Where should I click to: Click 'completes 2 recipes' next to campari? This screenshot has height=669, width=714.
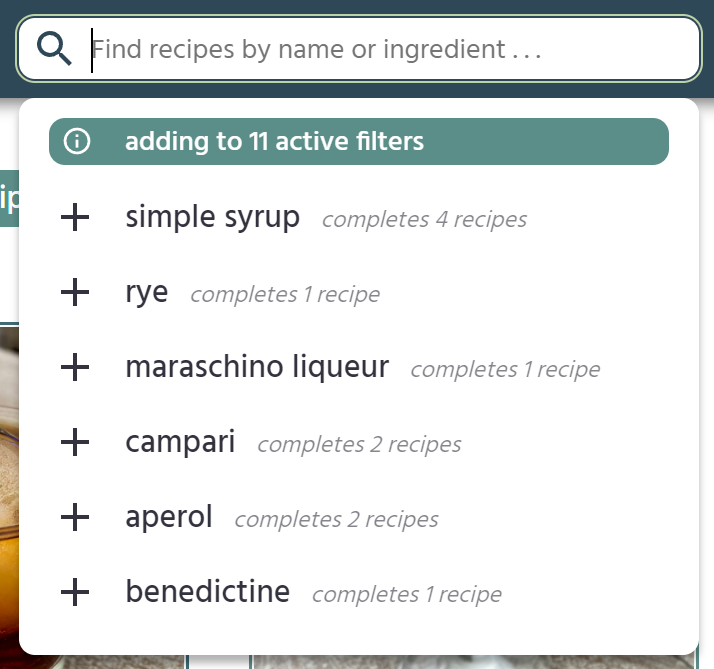[359, 445]
